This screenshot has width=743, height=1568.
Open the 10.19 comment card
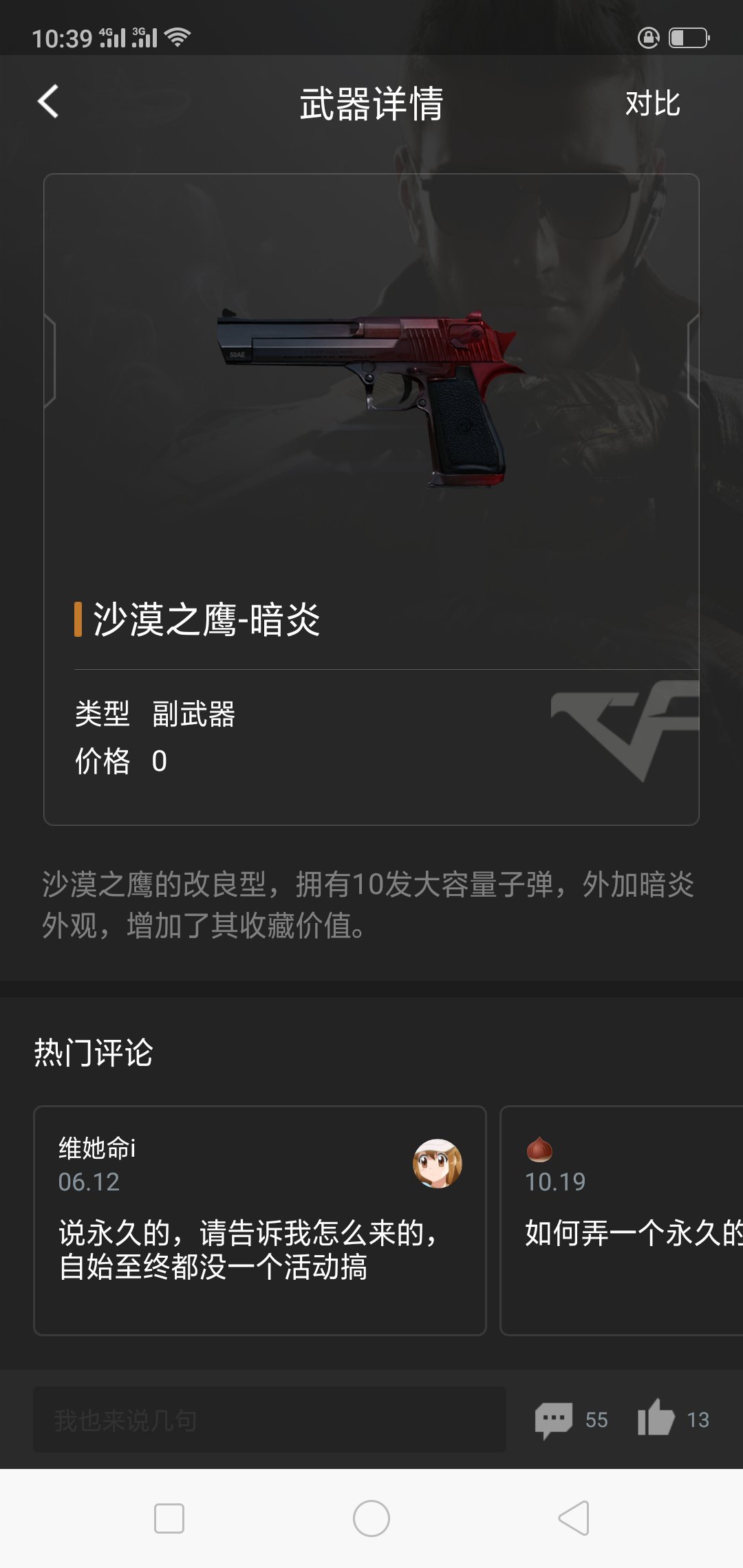pos(622,1221)
